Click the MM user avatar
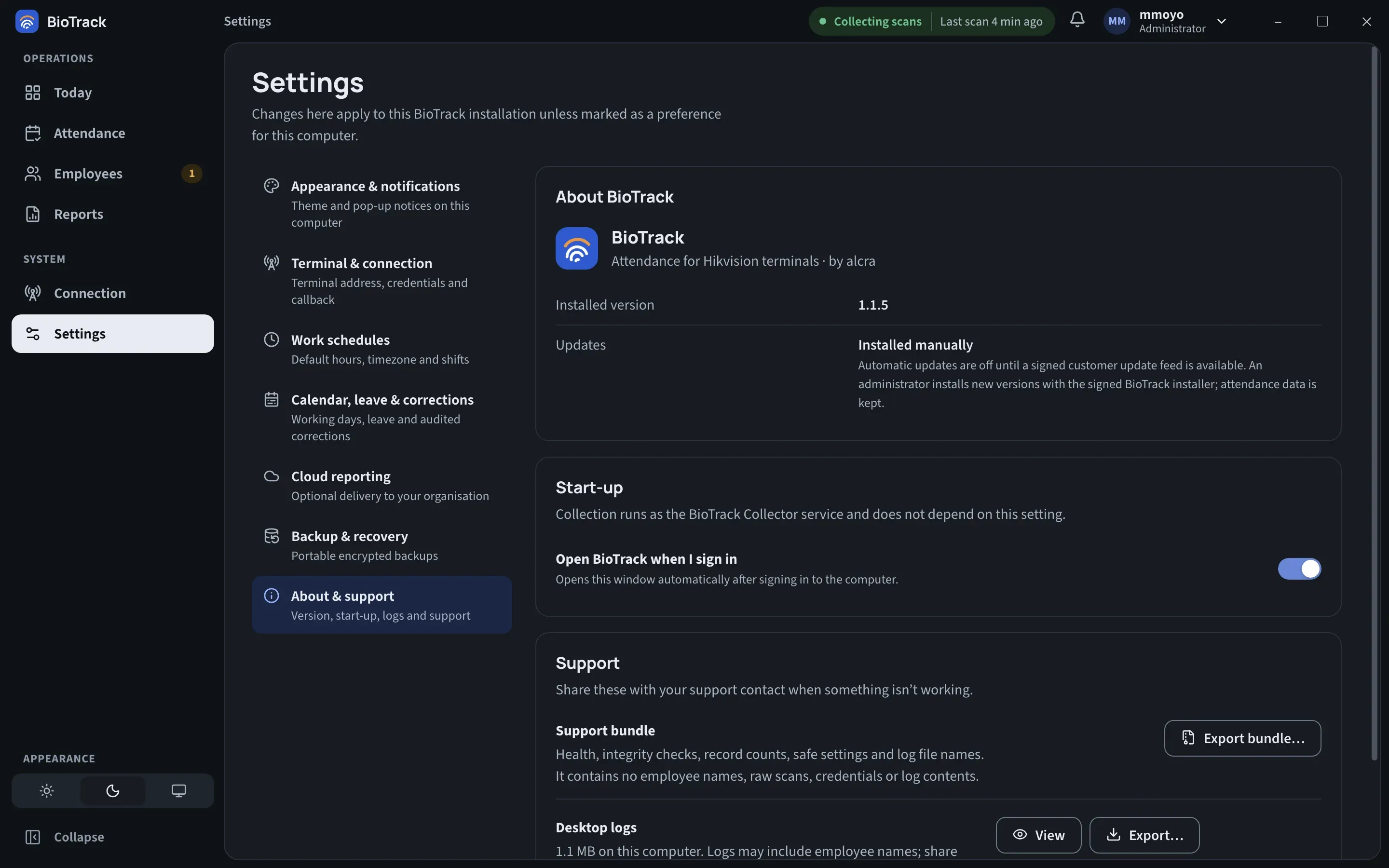Image resolution: width=1389 pixels, height=868 pixels. 1117,21
